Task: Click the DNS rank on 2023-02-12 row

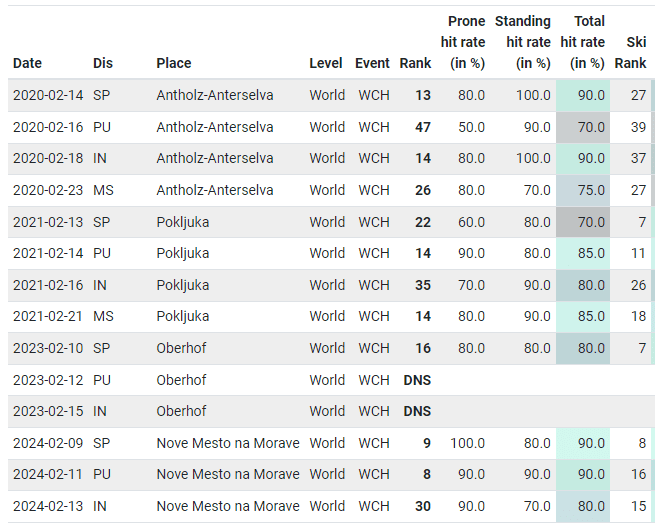Action: (417, 380)
